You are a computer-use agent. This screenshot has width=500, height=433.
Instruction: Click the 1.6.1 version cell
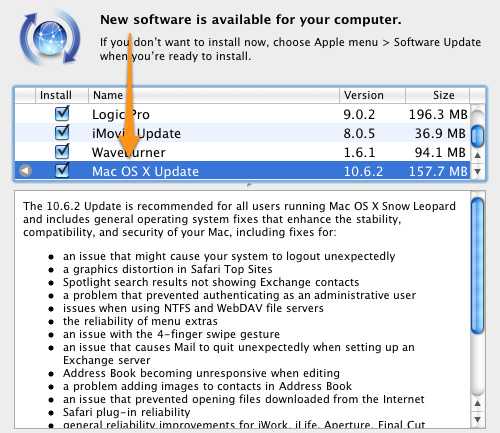click(359, 153)
